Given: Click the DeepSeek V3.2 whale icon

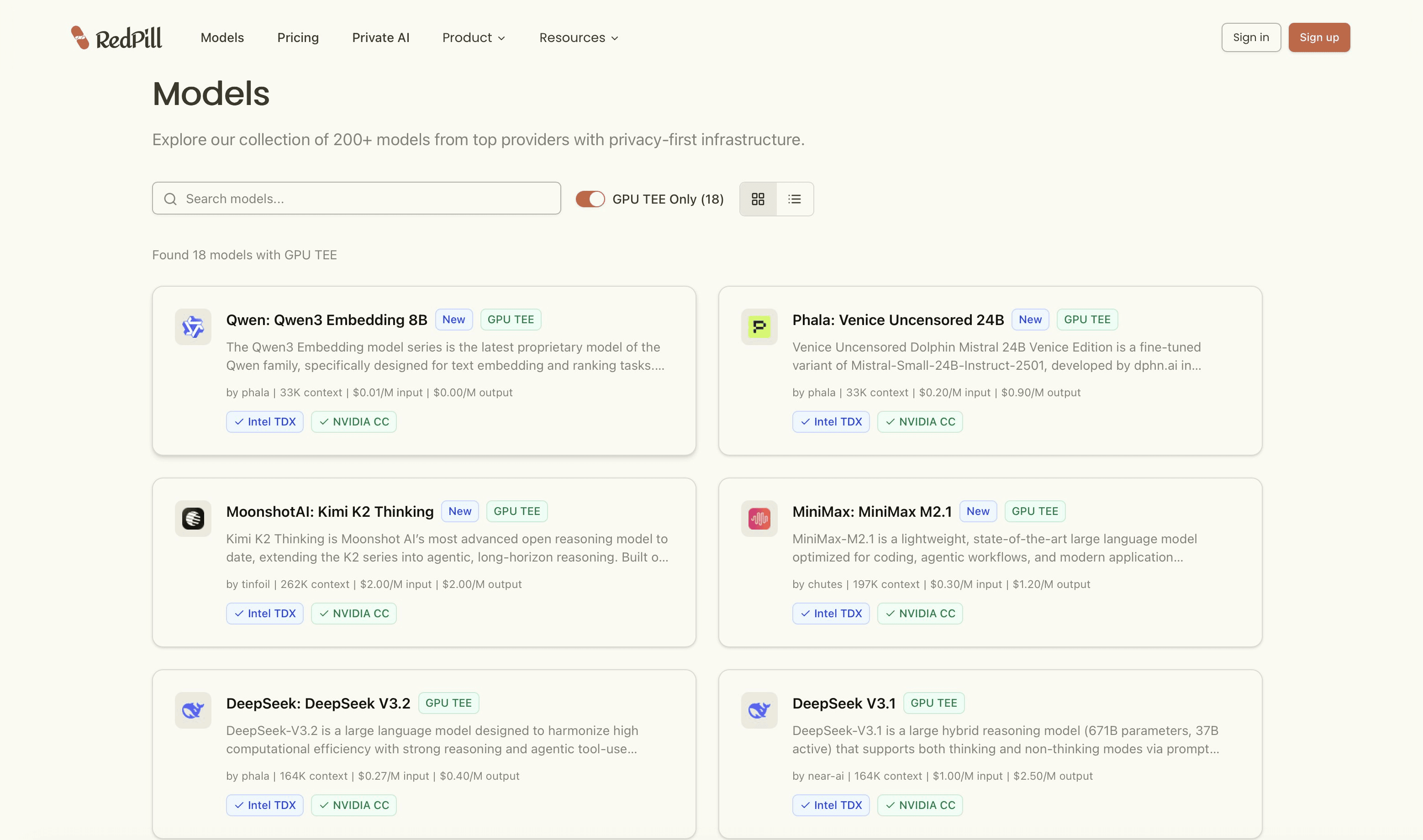Looking at the screenshot, I should (x=193, y=710).
